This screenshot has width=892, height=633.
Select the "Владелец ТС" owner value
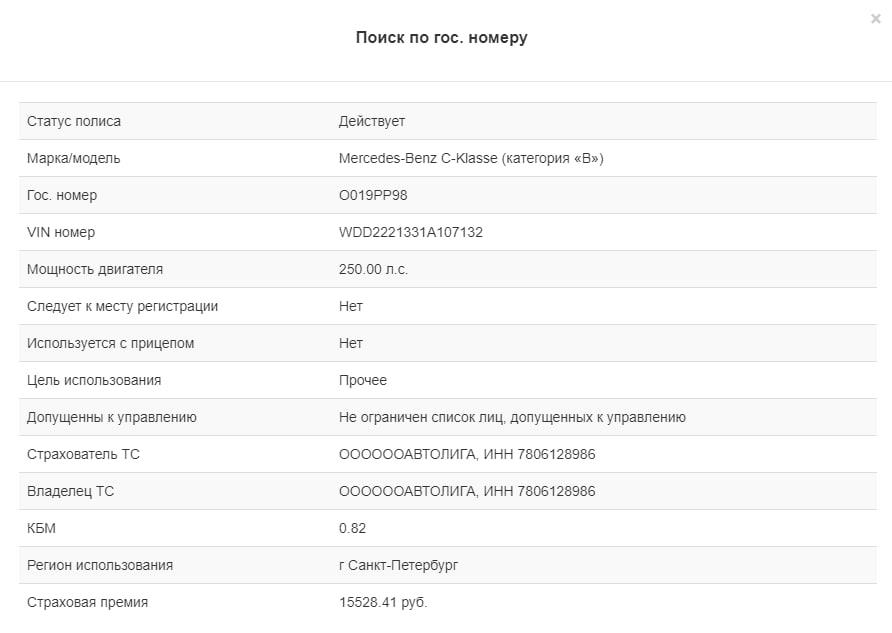pyautogui.click(x=467, y=491)
